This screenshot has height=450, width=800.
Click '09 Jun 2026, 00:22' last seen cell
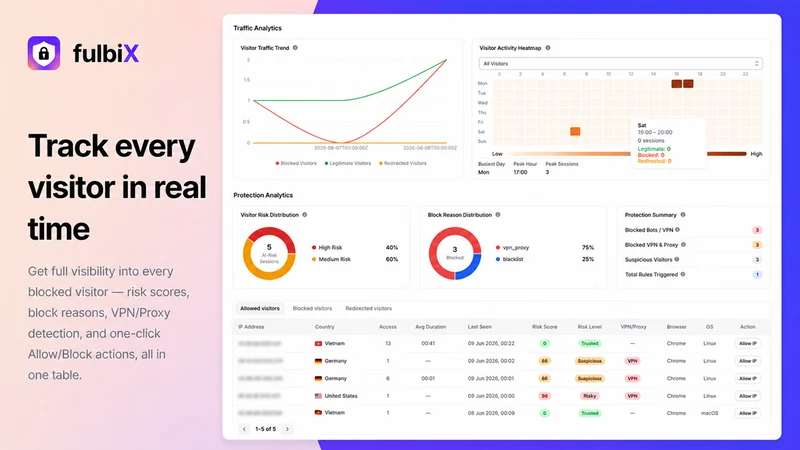[x=491, y=343]
